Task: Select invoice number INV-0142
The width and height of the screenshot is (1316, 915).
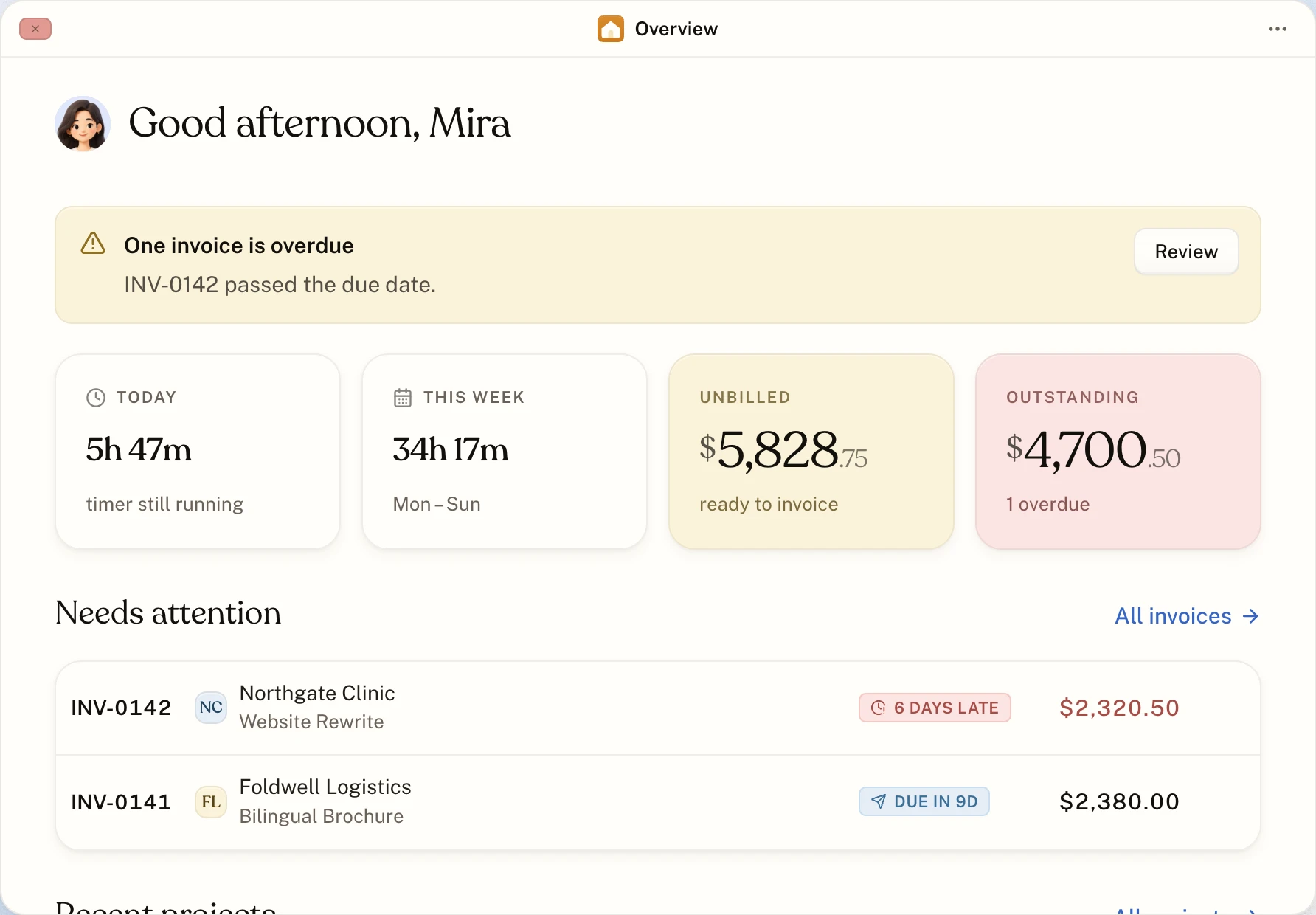Action: (121, 708)
